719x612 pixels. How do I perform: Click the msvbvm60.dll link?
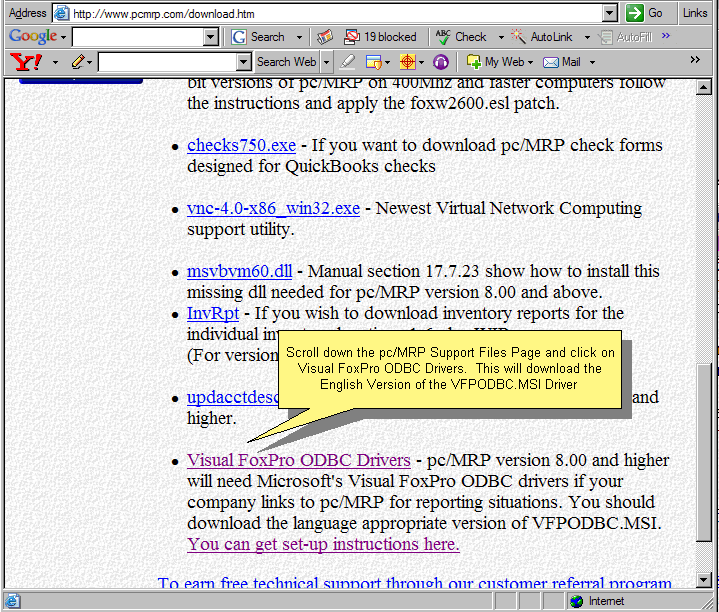tap(239, 271)
